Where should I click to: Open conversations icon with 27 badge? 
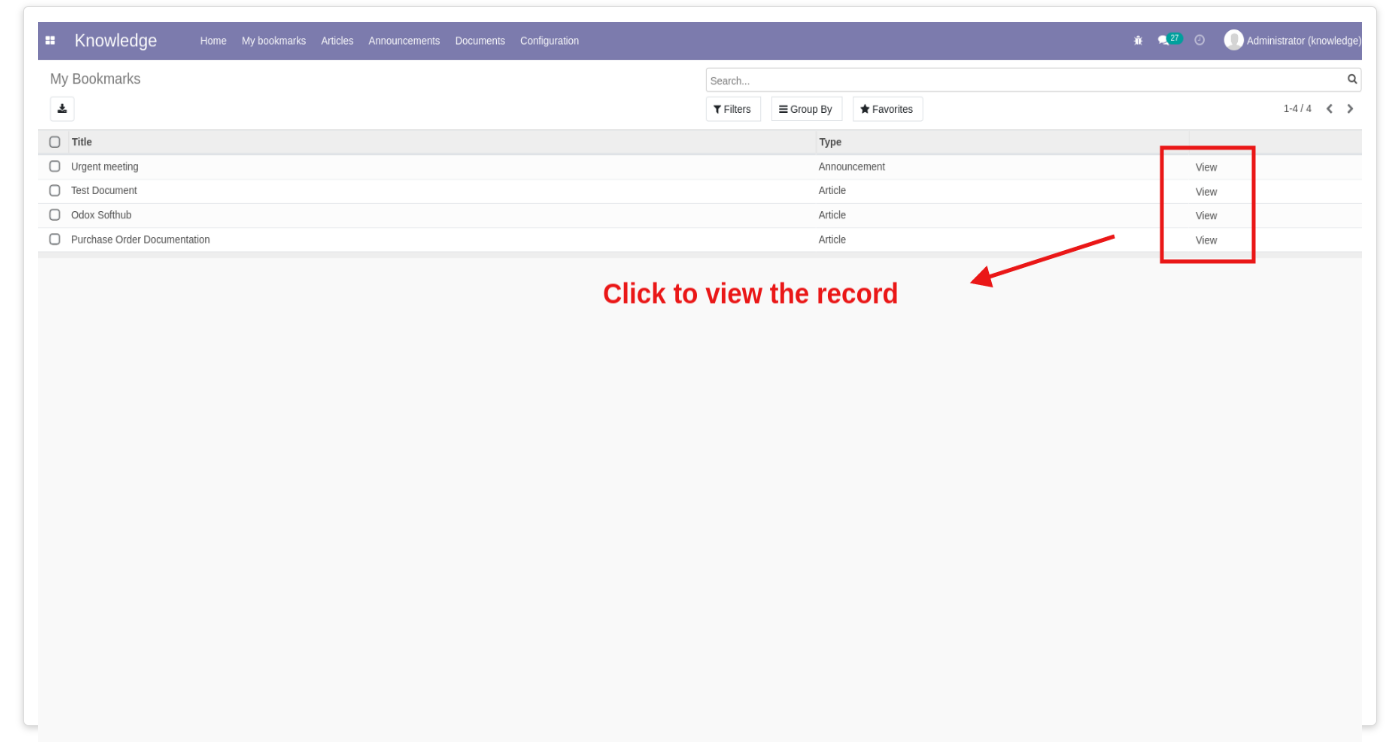(1169, 40)
